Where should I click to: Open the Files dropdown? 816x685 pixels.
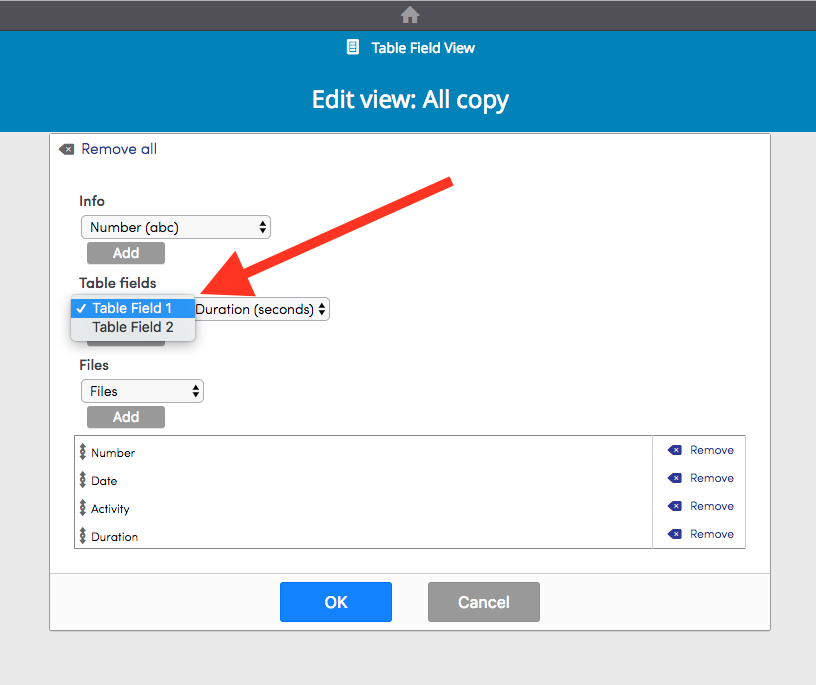141,391
